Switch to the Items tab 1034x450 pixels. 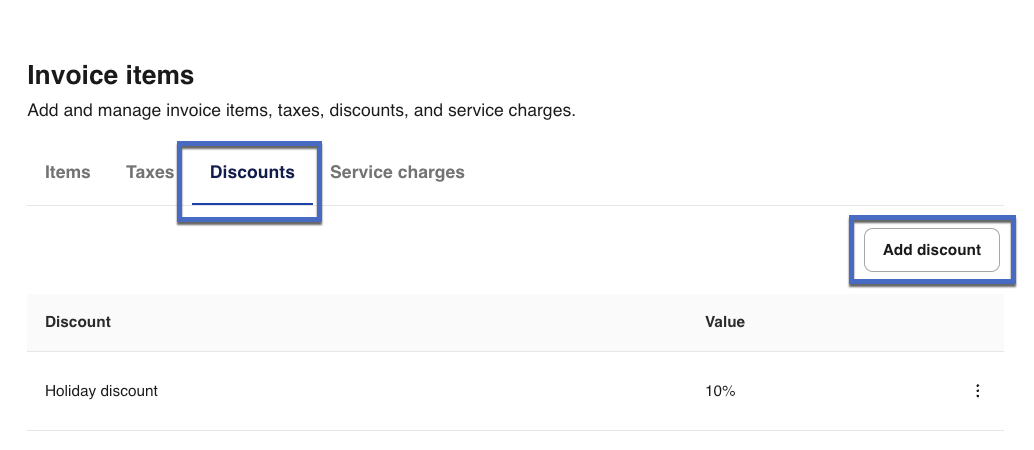coord(68,172)
